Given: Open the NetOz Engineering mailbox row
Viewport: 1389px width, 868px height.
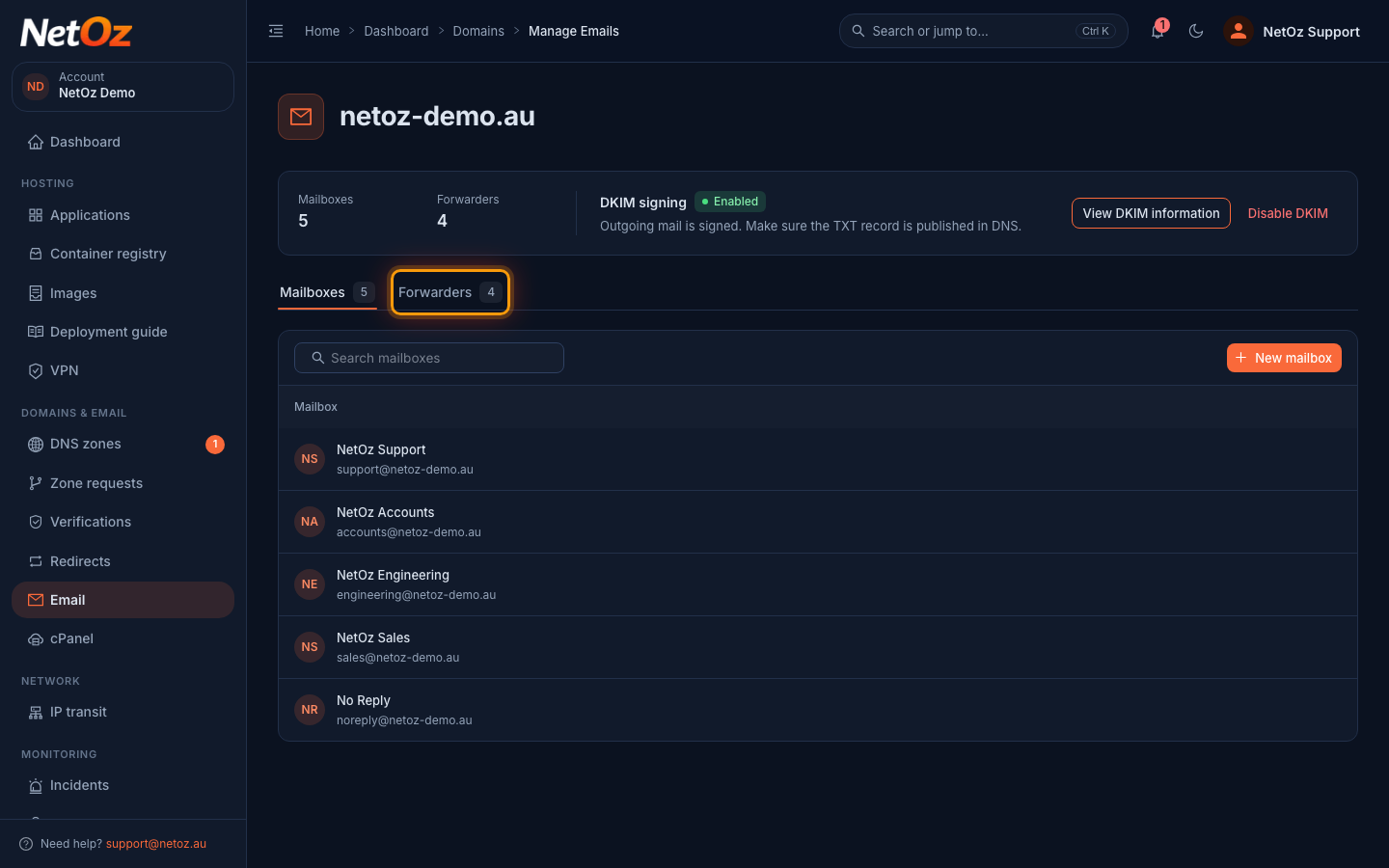Looking at the screenshot, I should [x=818, y=584].
